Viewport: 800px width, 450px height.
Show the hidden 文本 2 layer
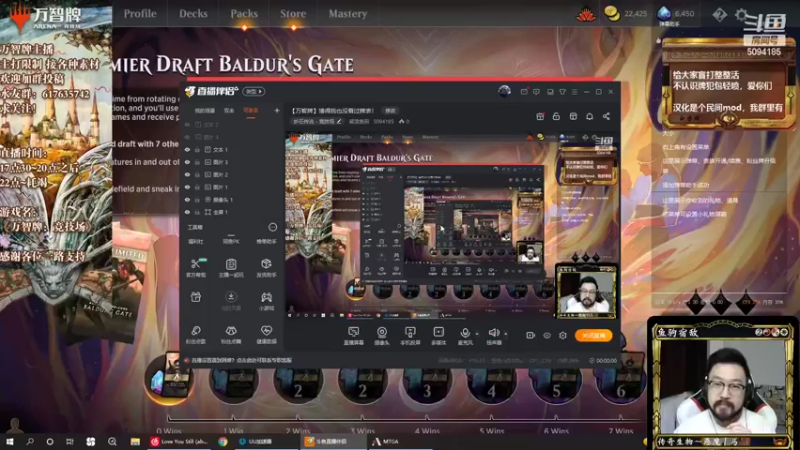tap(187, 124)
